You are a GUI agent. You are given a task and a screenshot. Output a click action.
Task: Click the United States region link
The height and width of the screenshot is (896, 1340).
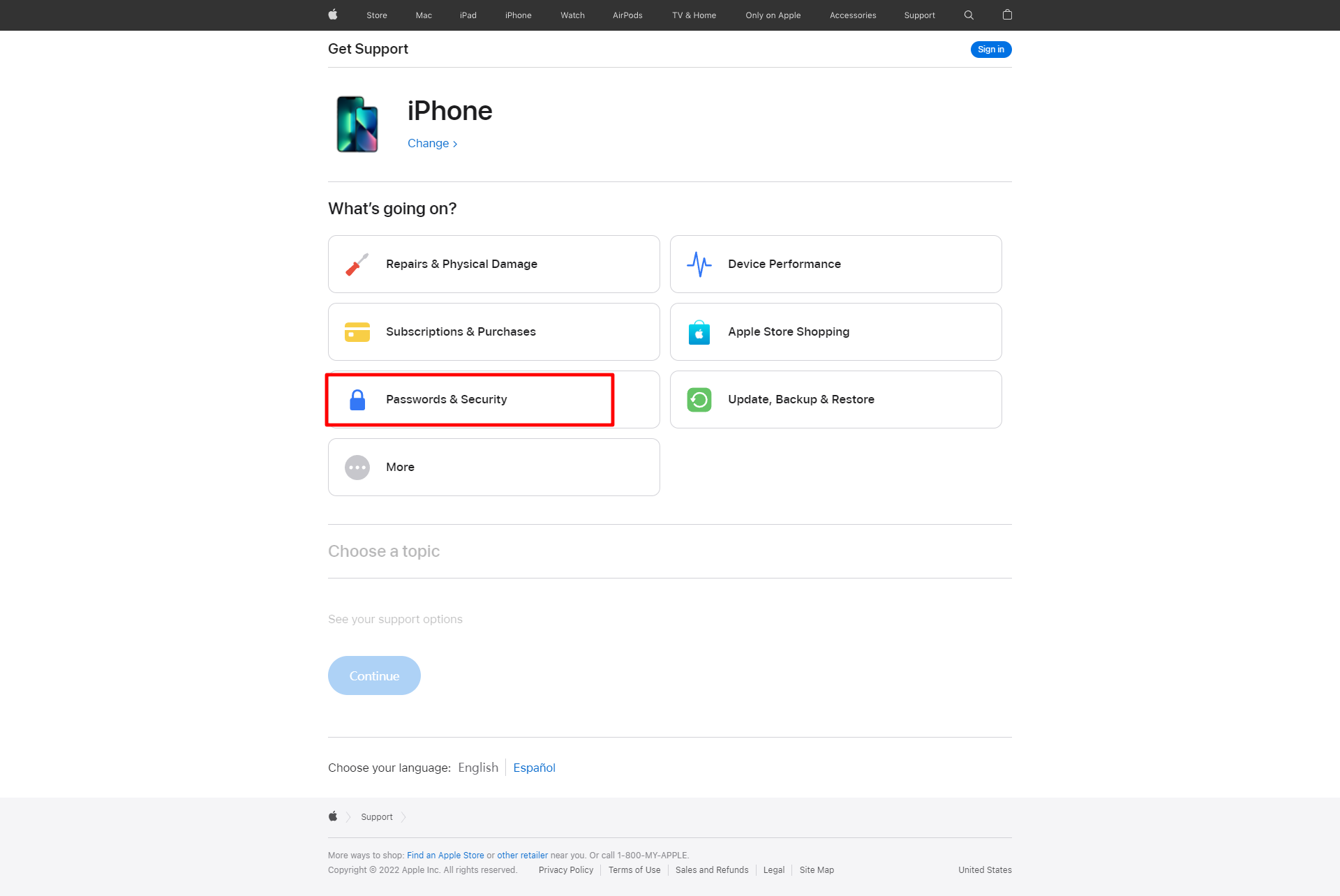tap(985, 870)
